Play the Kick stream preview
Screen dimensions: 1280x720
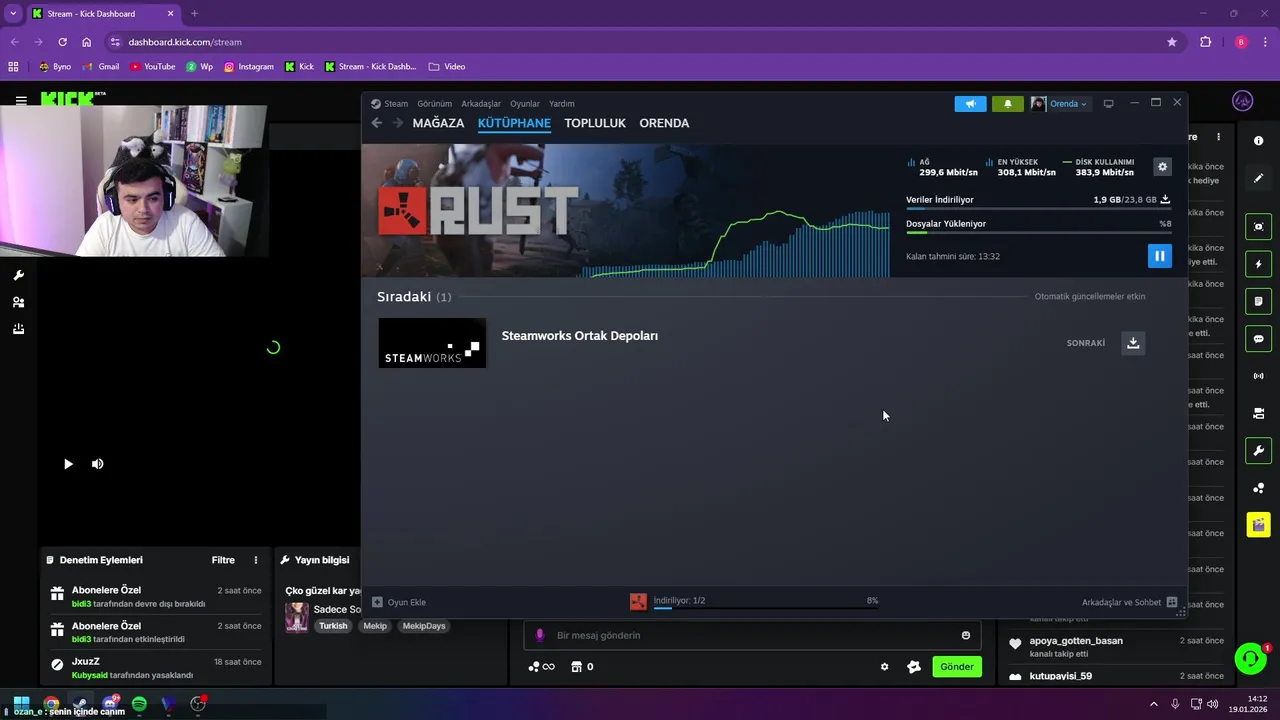[x=68, y=464]
